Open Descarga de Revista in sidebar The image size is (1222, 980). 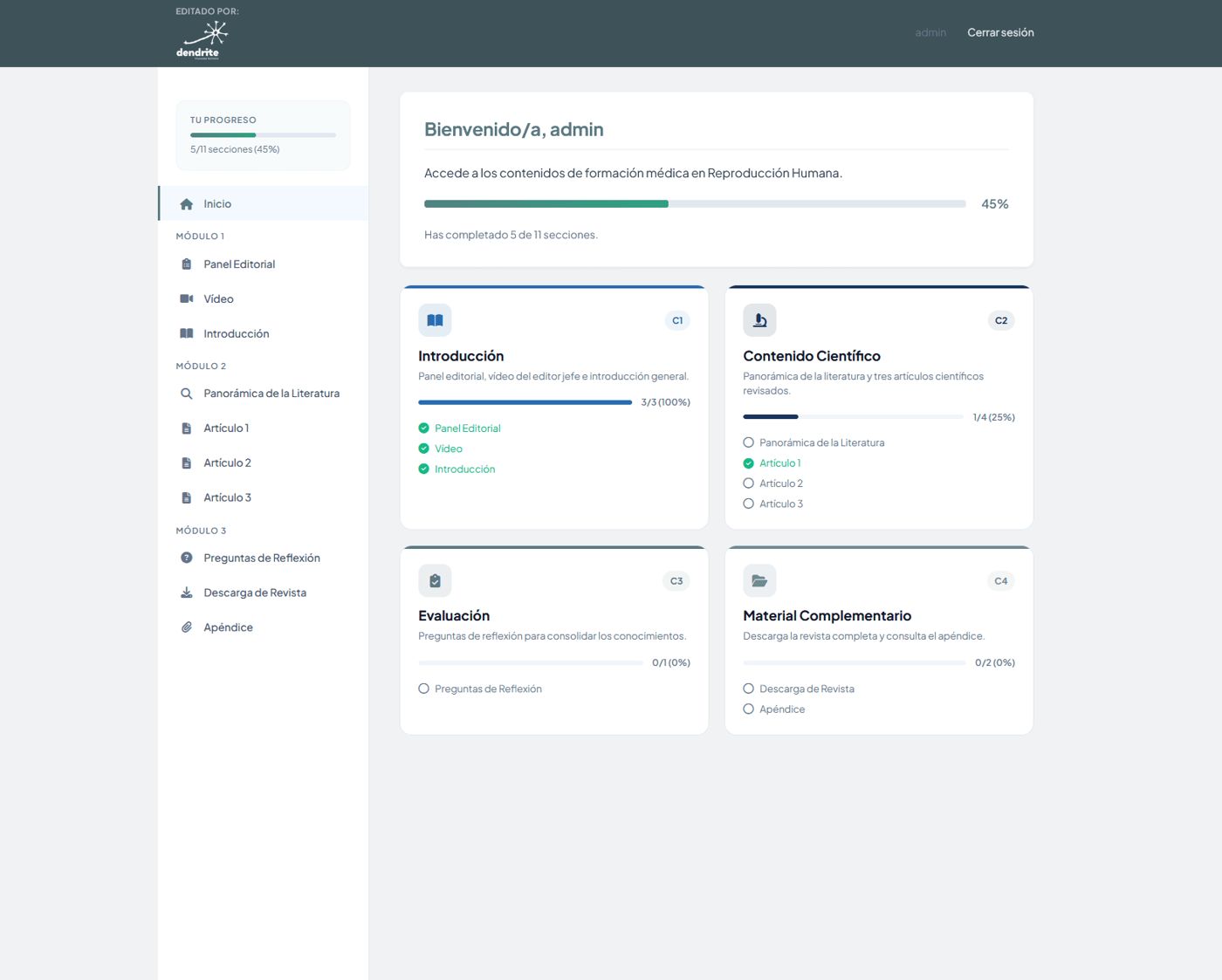coord(264,593)
